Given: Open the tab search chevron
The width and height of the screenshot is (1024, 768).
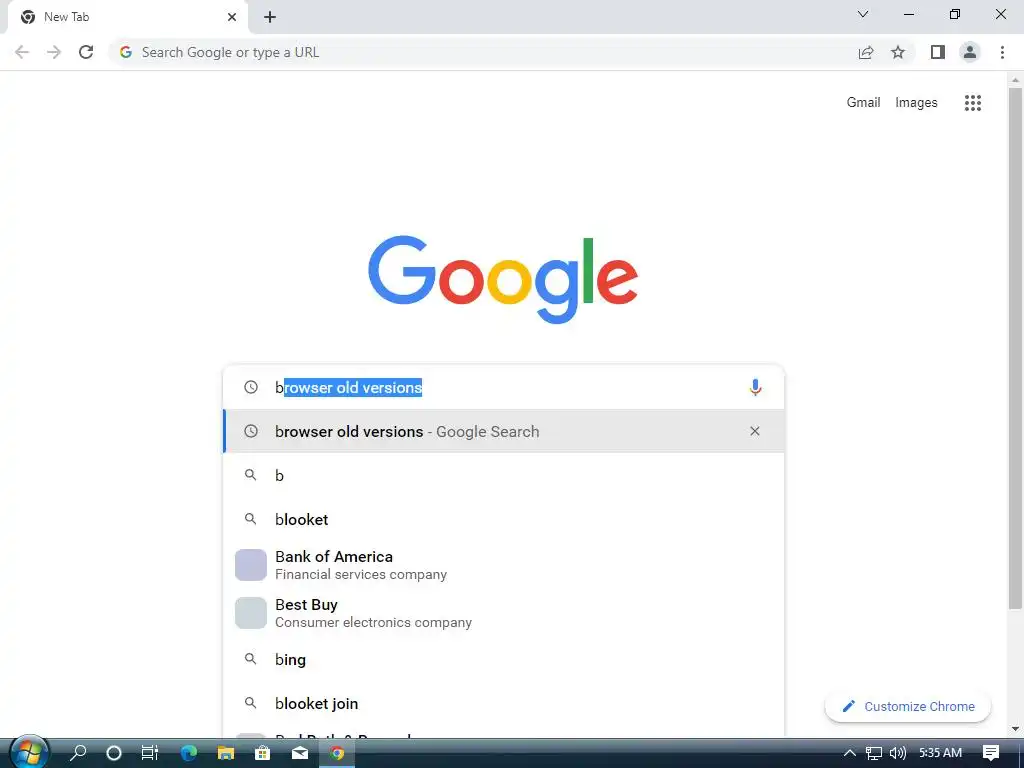Looking at the screenshot, I should coord(863,14).
